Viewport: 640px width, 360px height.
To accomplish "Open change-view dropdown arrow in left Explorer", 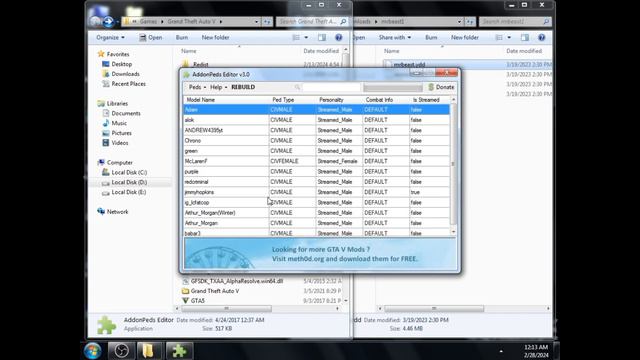I will click(x=306, y=38).
